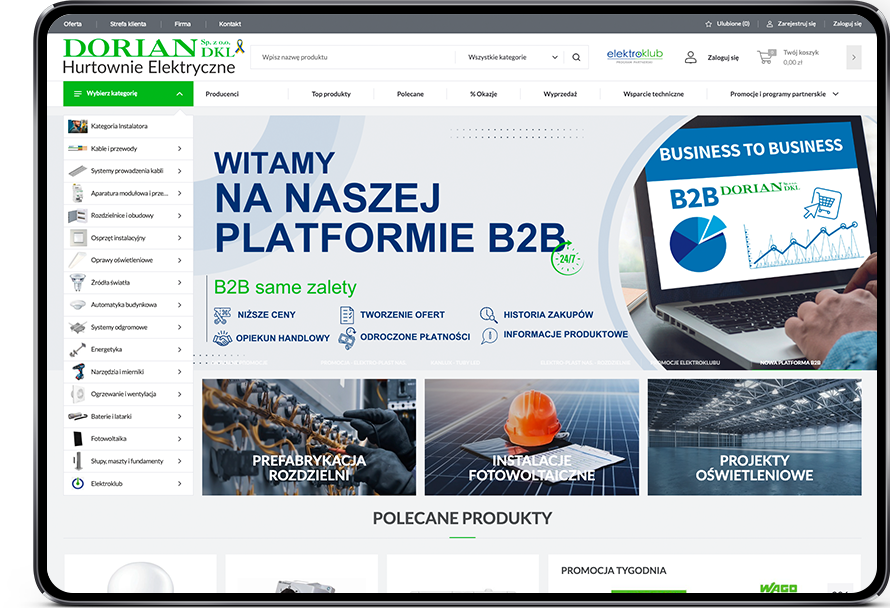Click the Elektroklub logo in header
Viewport: 890px width, 608px height.
coord(634,55)
